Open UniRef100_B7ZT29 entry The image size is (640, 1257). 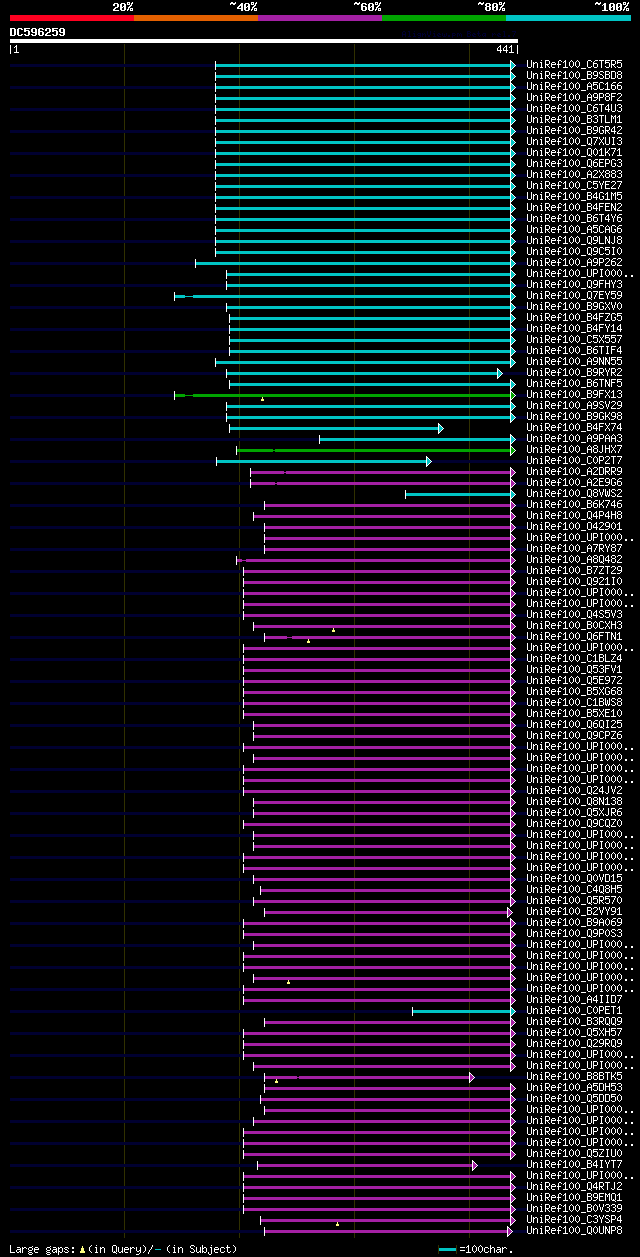point(574,570)
